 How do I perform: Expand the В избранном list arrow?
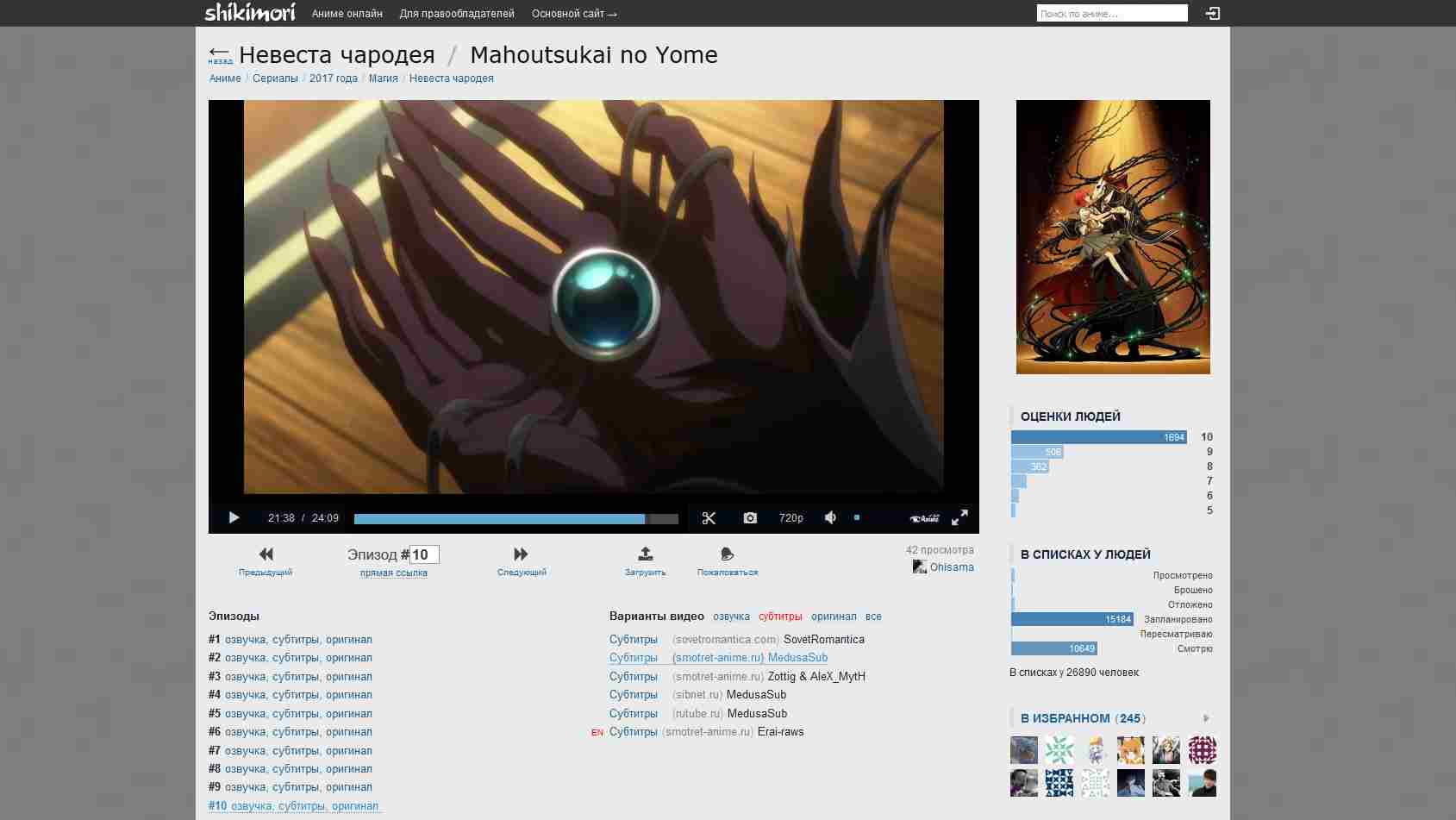pyautogui.click(x=1206, y=718)
